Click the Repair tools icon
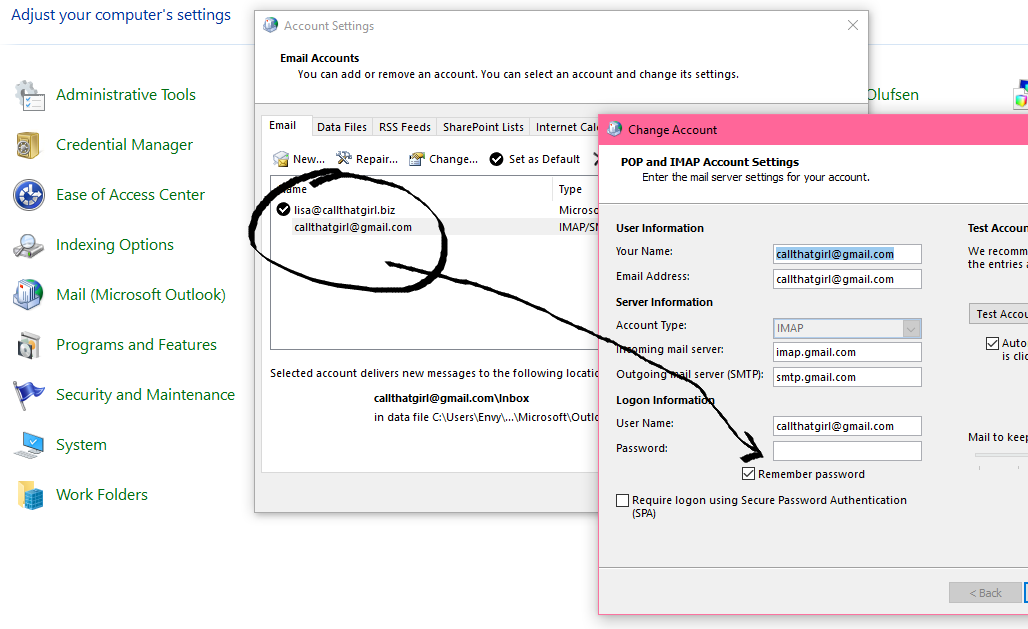Image resolution: width=1028 pixels, height=629 pixels. (x=344, y=158)
